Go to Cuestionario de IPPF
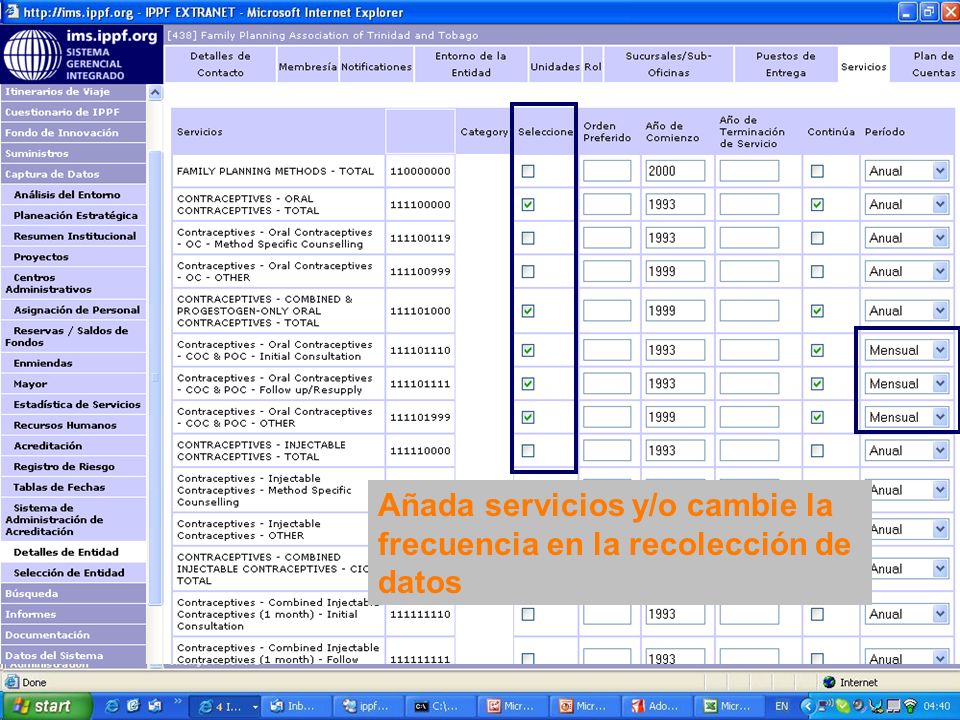 (73, 112)
